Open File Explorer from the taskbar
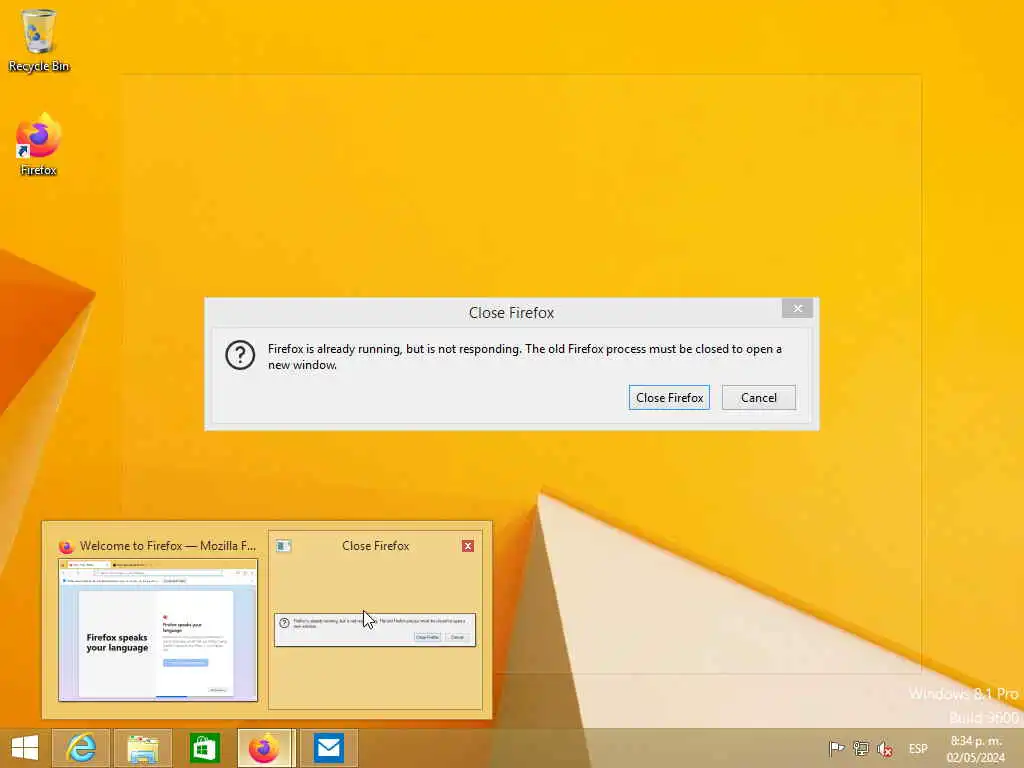This screenshot has height=768, width=1024. pyautogui.click(x=142, y=748)
